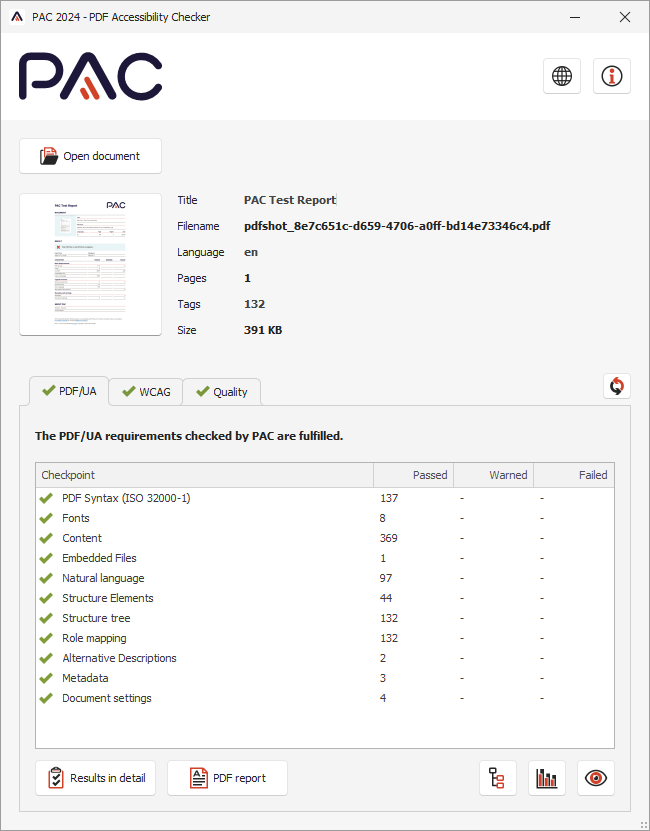Select the Embedded Files checkpoint row

(x=325, y=558)
